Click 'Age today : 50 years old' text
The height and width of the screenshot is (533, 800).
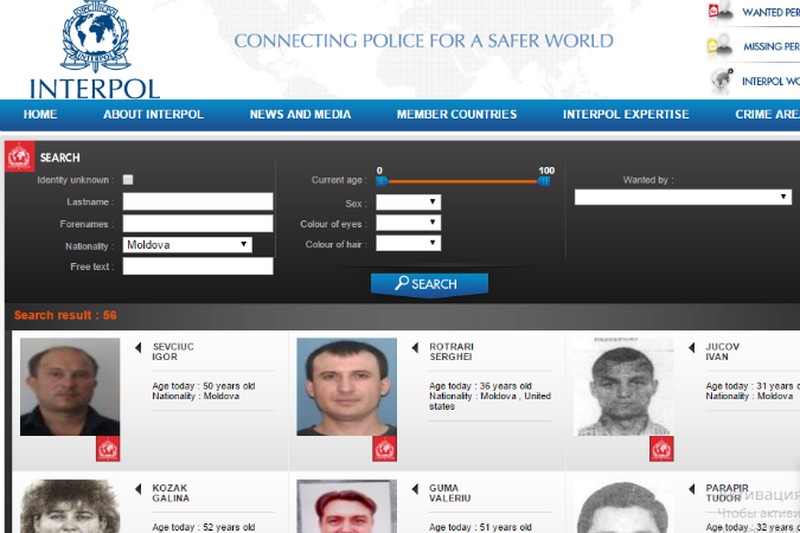pos(204,386)
